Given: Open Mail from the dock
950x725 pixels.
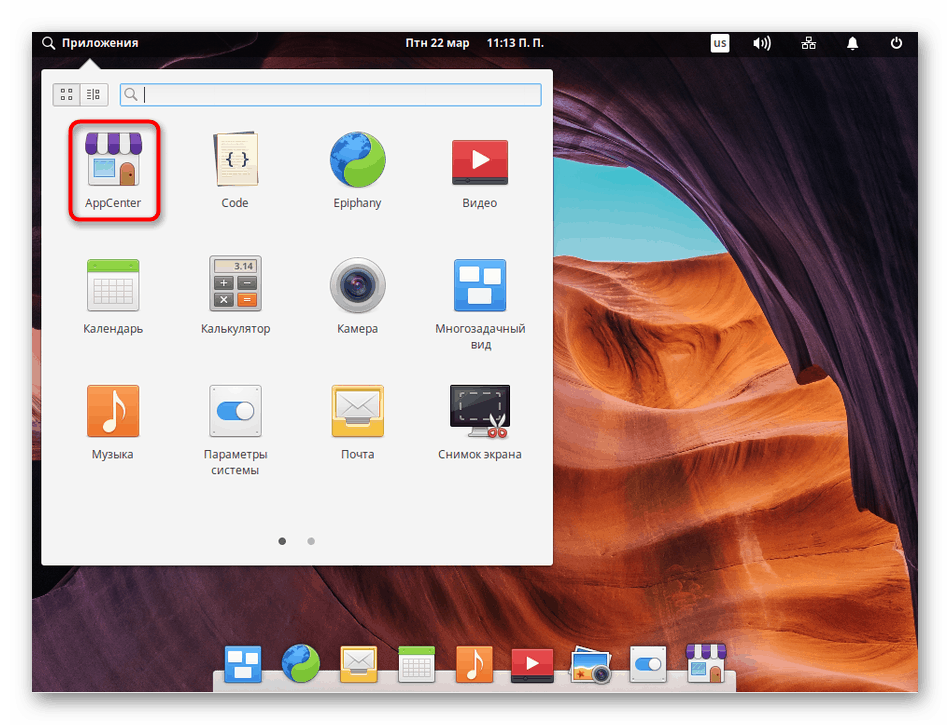Looking at the screenshot, I should [x=359, y=664].
